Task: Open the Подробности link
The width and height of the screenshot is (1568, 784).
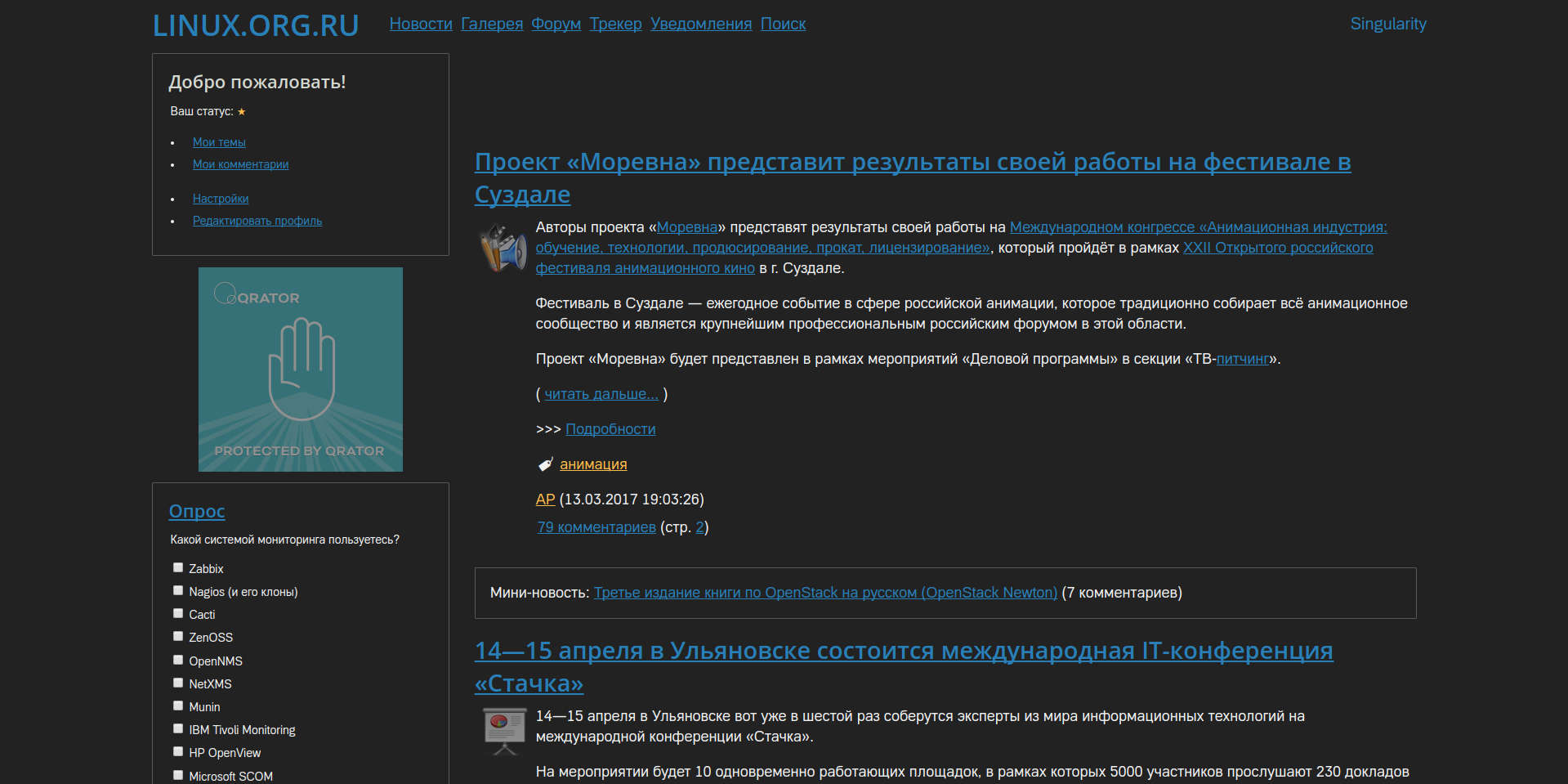Action: [x=610, y=429]
